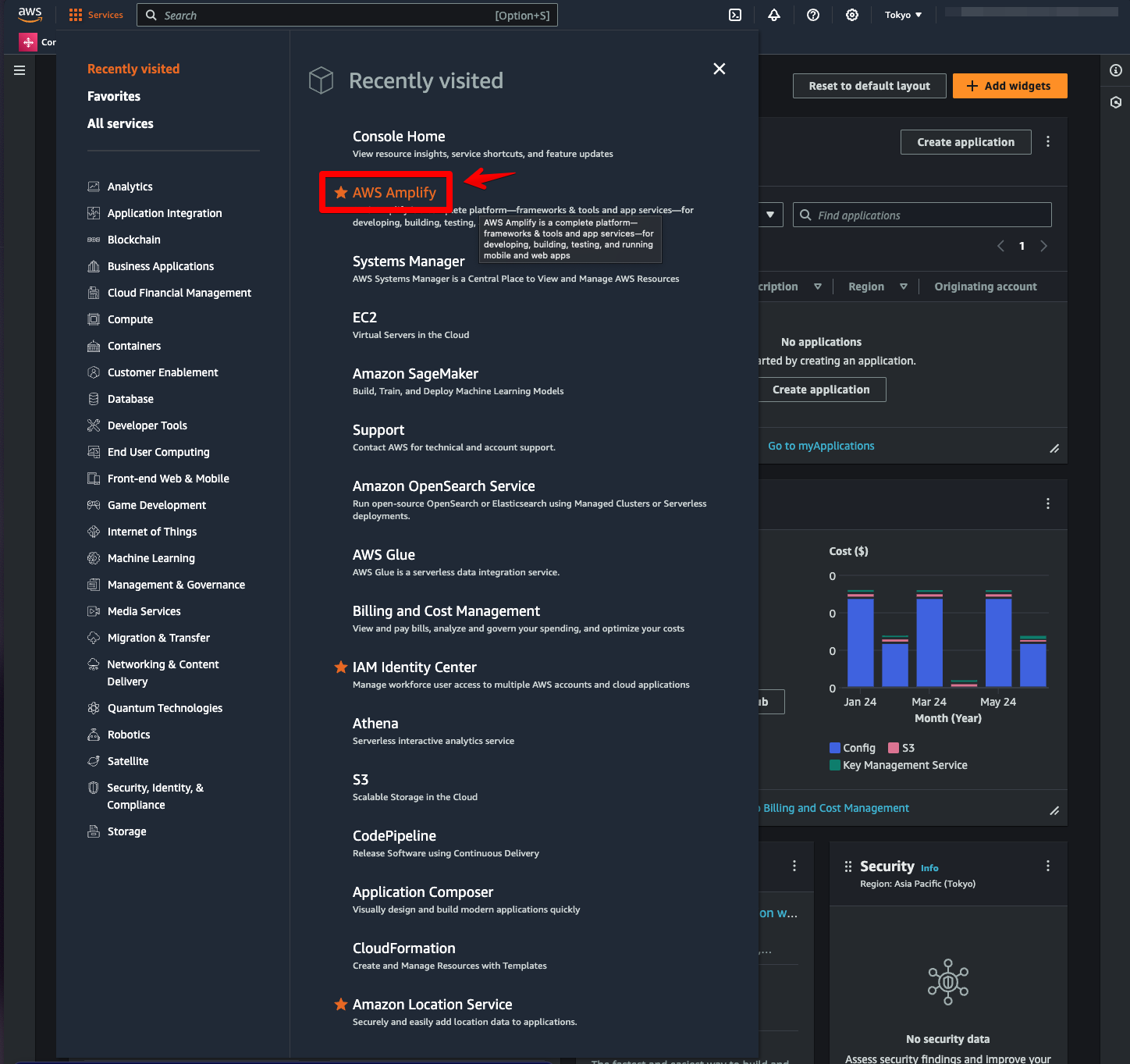Select Favorites in the services menu
Viewport: 1130px width, 1064px height.
click(114, 96)
